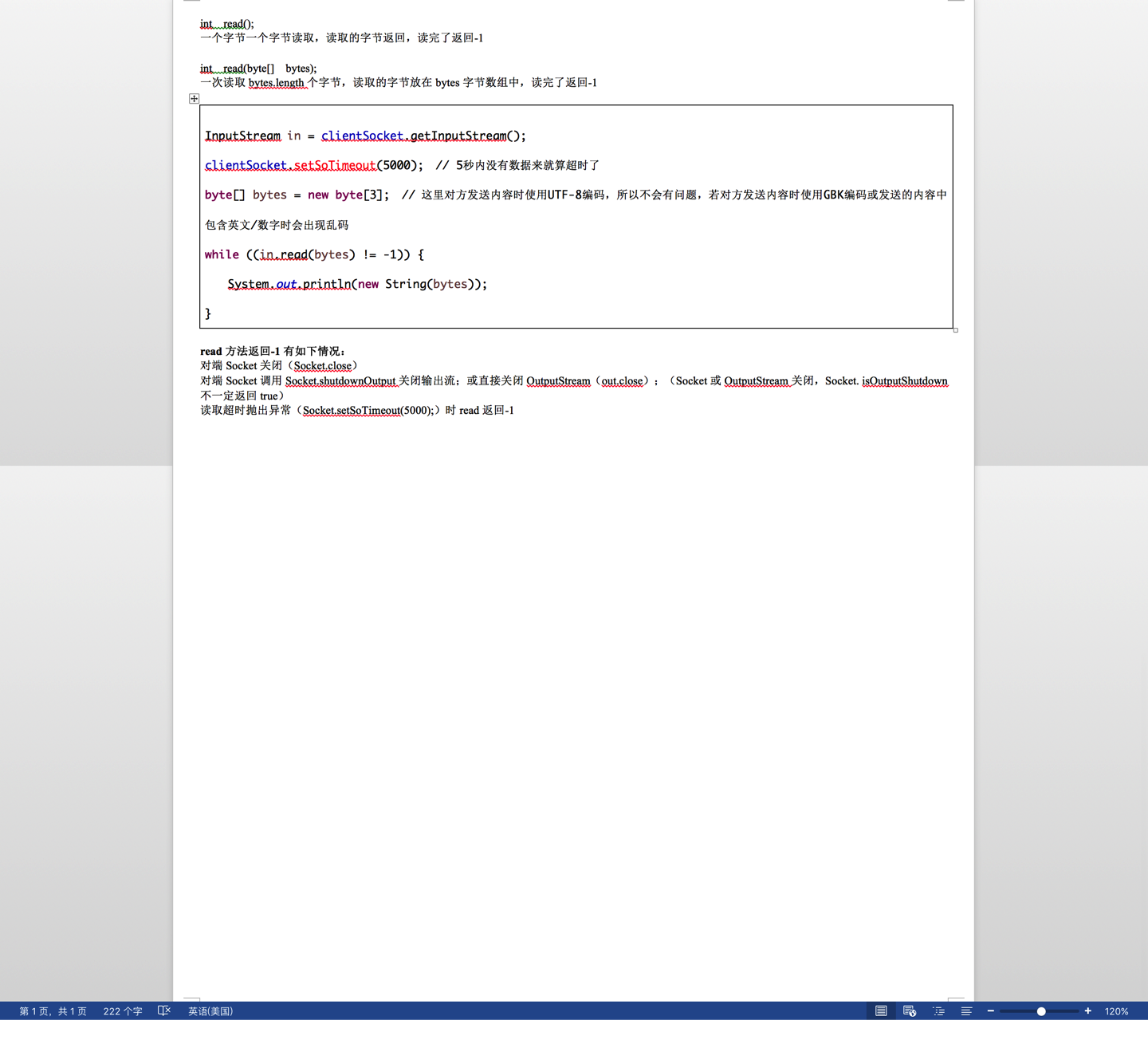Switch to Outline view
The height and width of the screenshot is (1044, 1148).
pyautogui.click(x=938, y=1011)
